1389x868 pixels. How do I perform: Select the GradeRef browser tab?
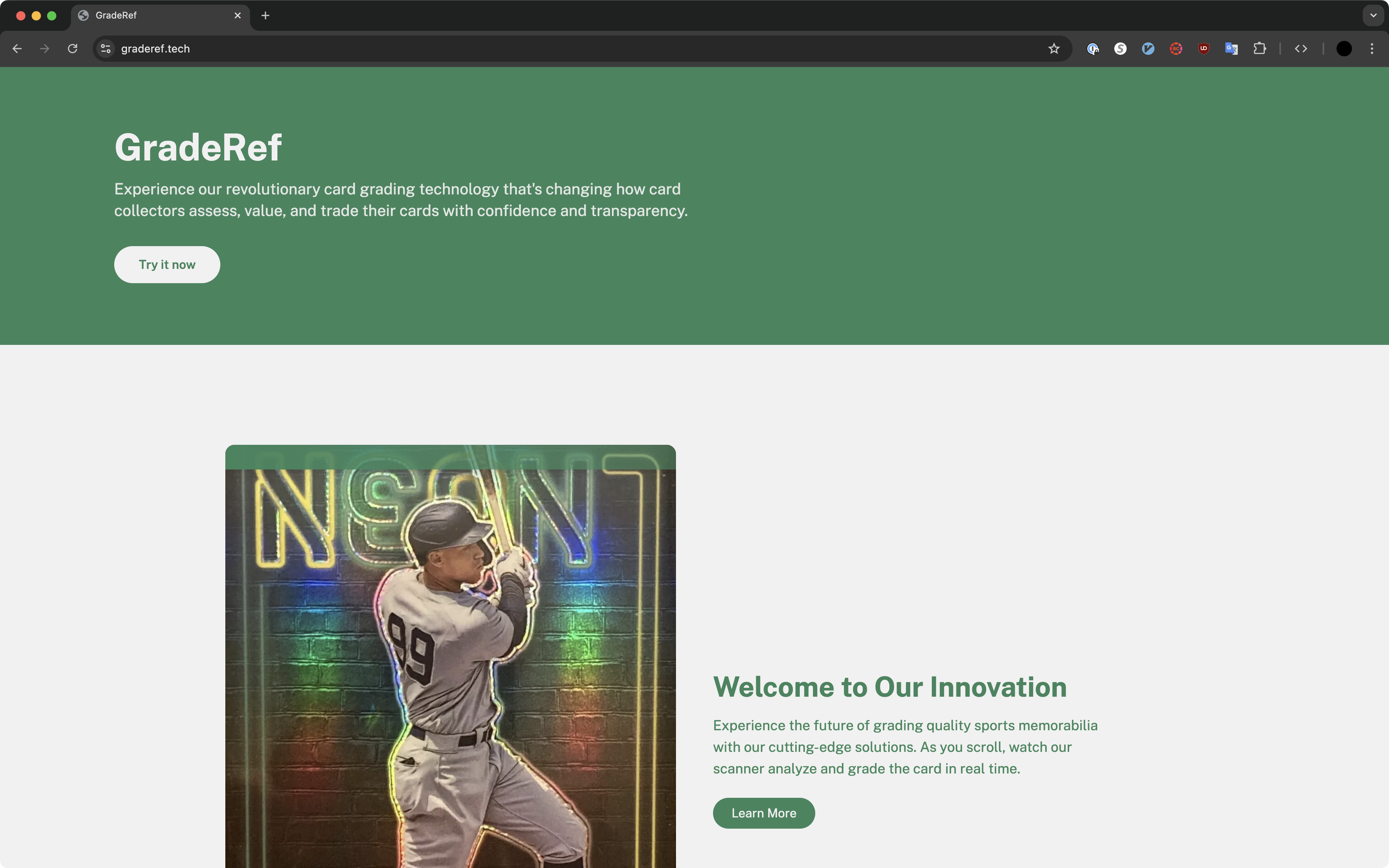155,15
